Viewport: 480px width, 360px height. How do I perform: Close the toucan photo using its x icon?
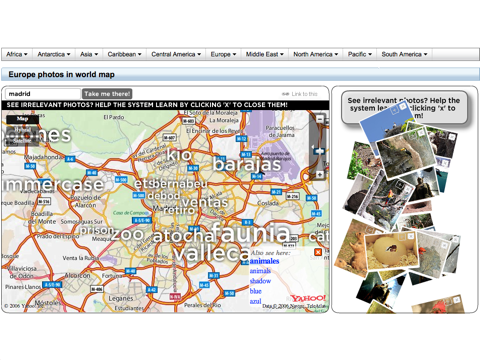421,133
